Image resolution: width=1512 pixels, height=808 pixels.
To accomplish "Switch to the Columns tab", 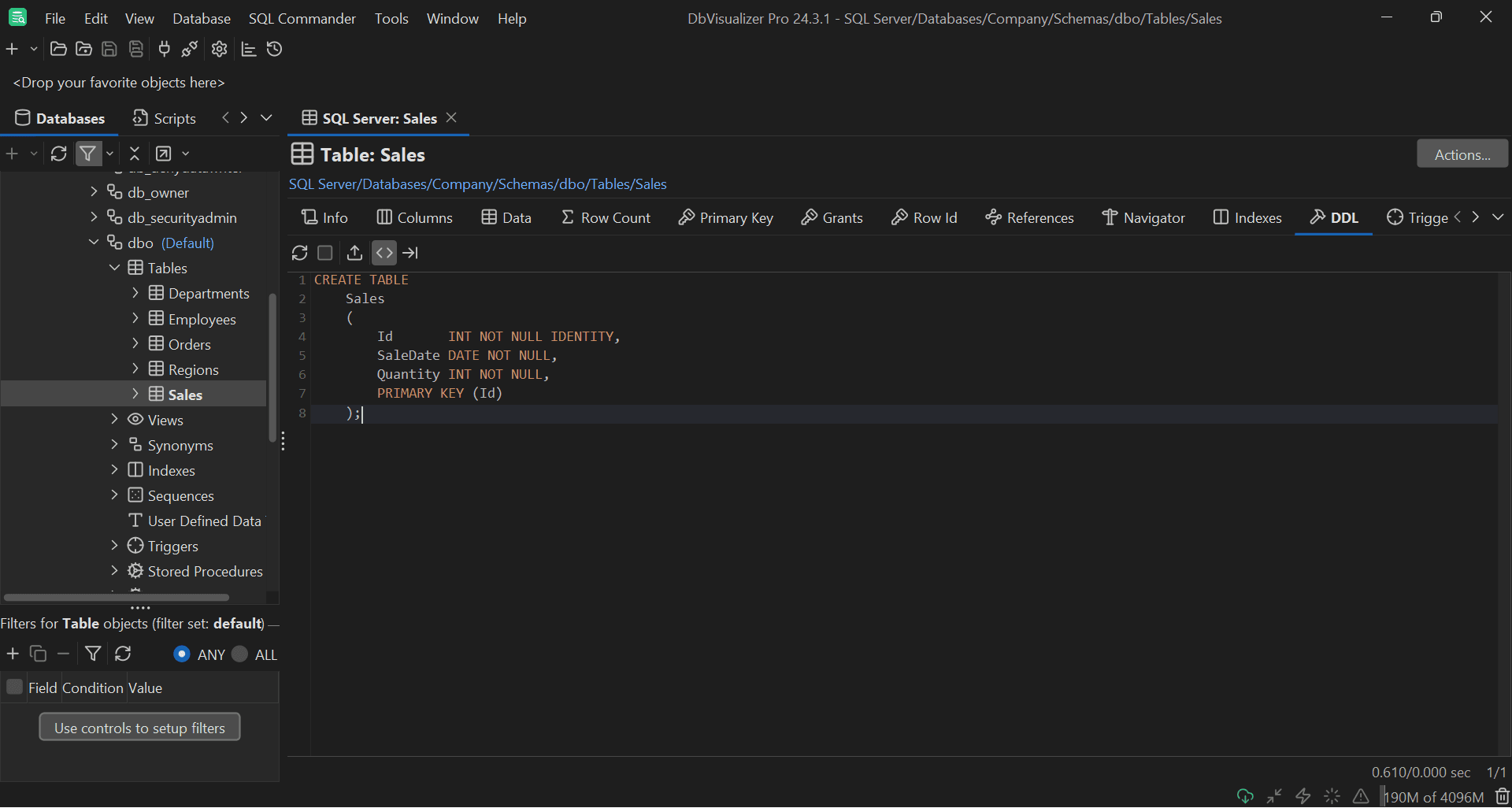I will tap(415, 217).
